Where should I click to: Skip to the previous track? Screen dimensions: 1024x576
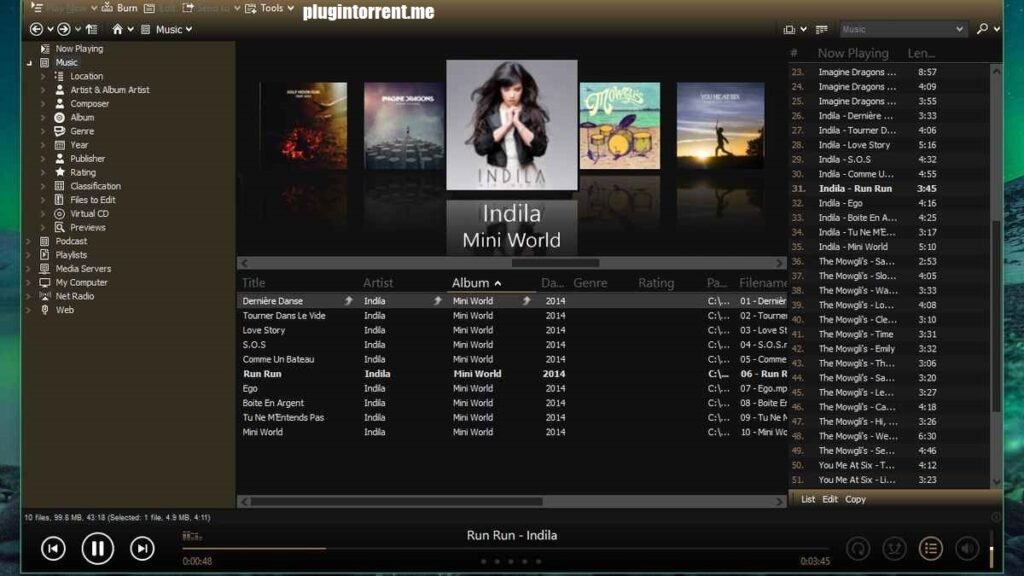coord(53,549)
